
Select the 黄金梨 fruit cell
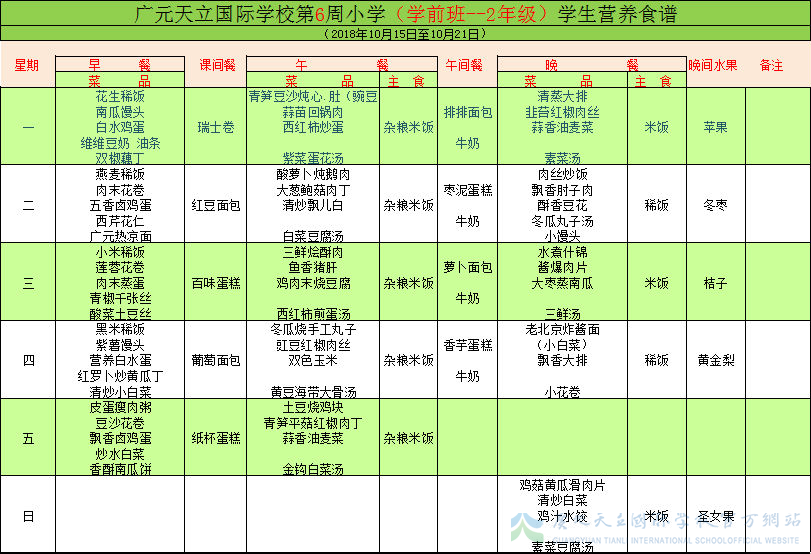[x=714, y=360]
